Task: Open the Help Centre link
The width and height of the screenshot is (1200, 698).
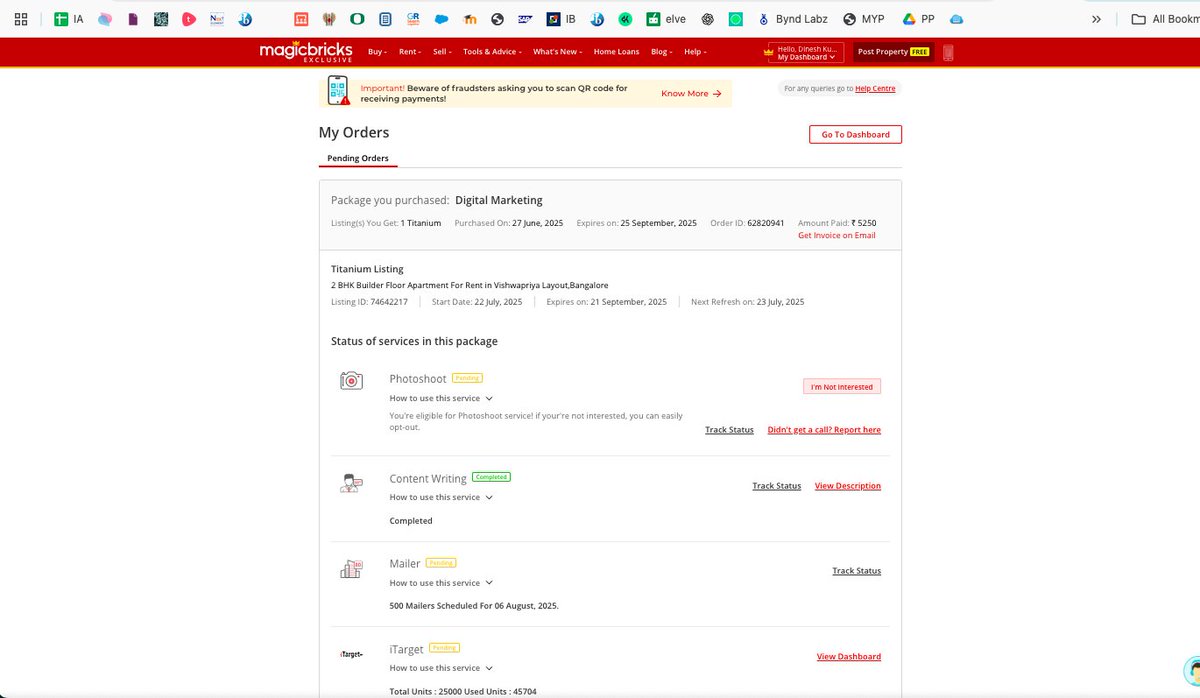Action: (x=875, y=89)
